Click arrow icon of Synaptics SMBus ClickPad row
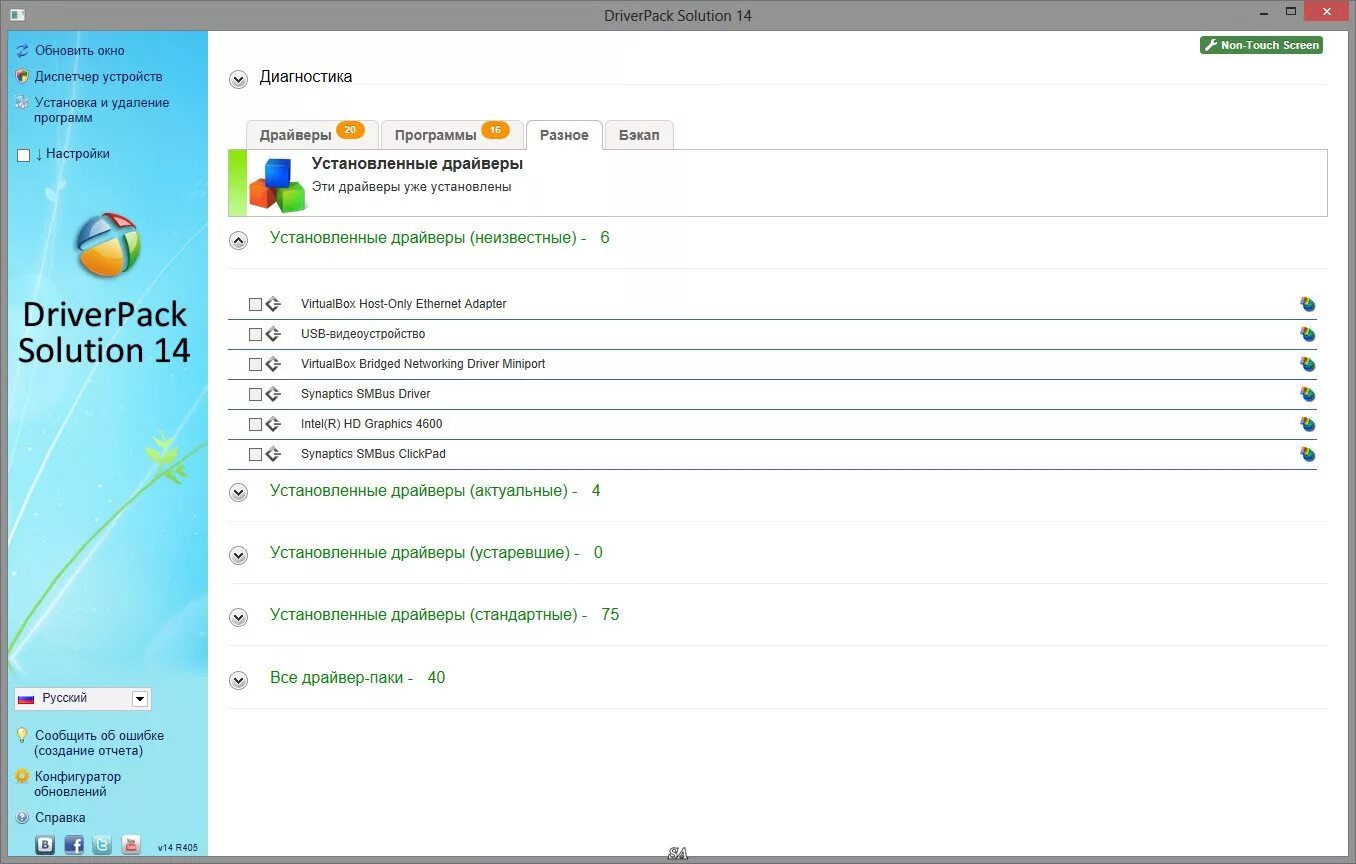 point(273,454)
